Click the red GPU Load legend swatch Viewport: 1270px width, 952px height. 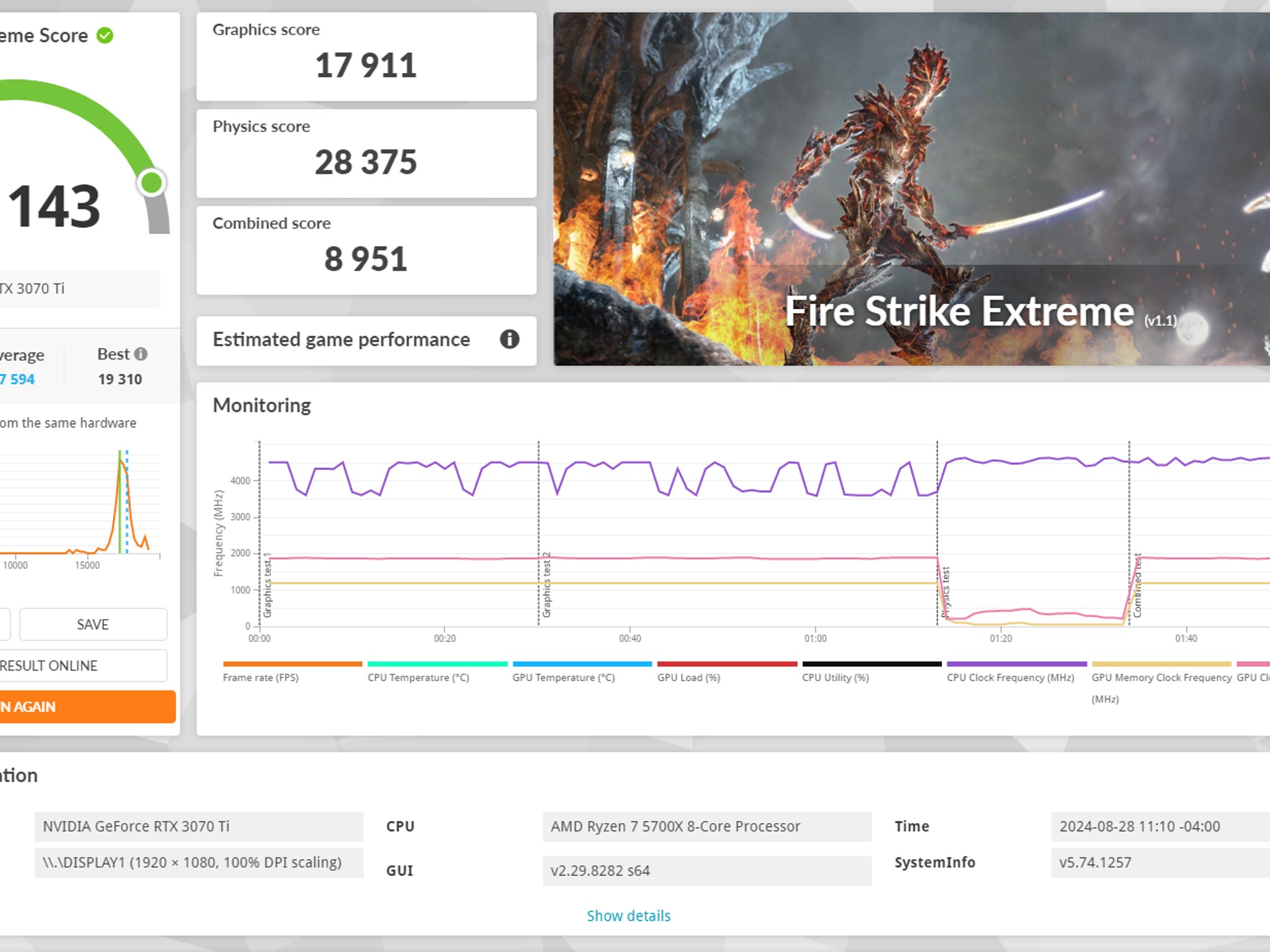tap(727, 664)
